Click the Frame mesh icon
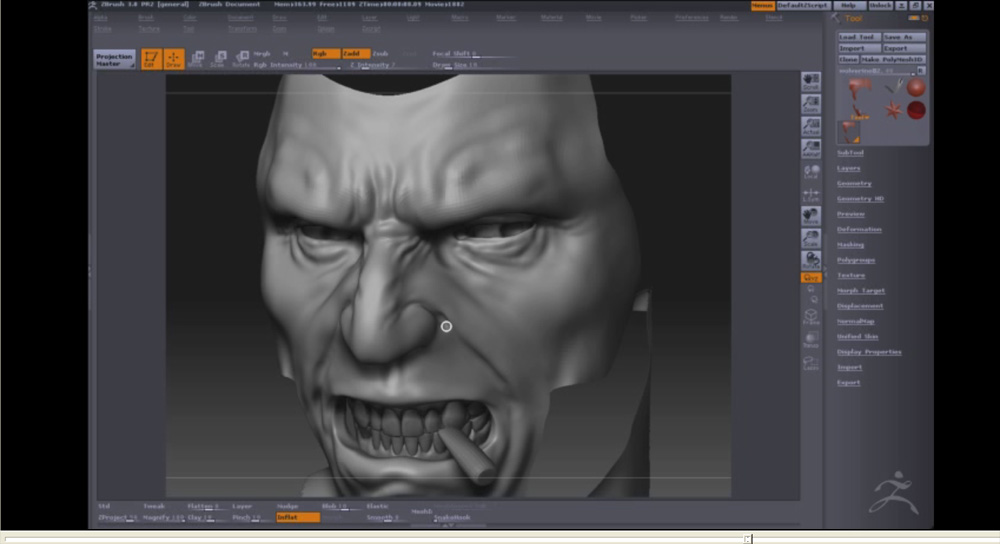The width and height of the screenshot is (1000, 544). pos(811,317)
